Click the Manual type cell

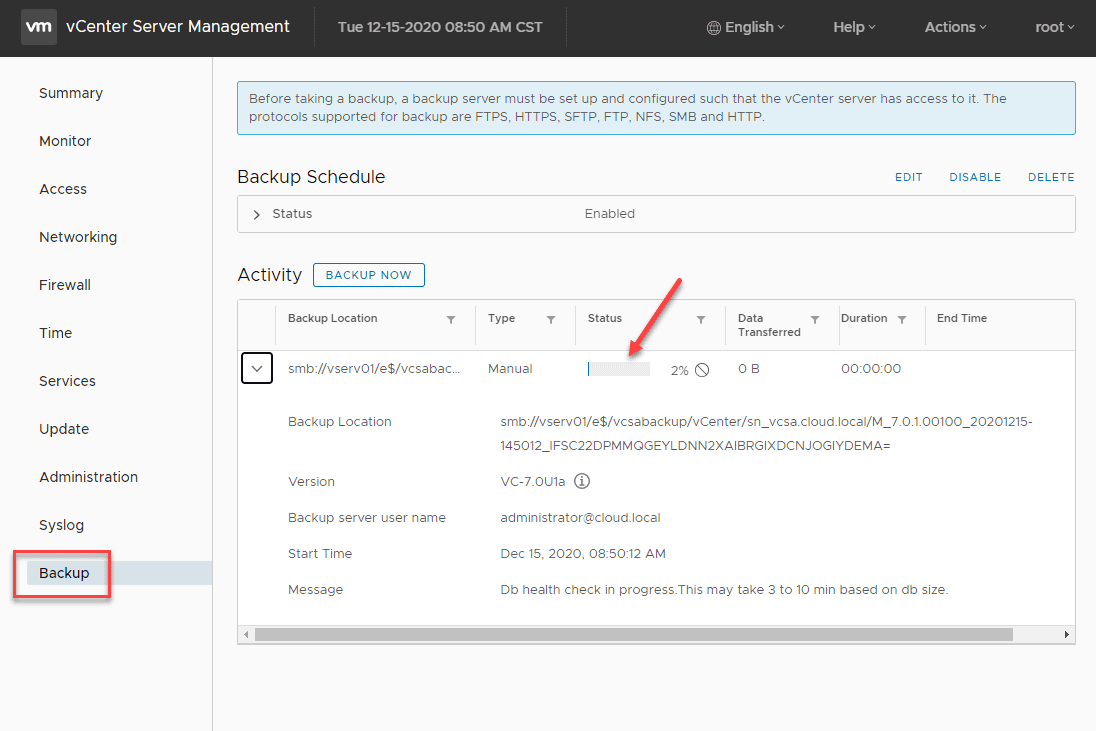510,368
